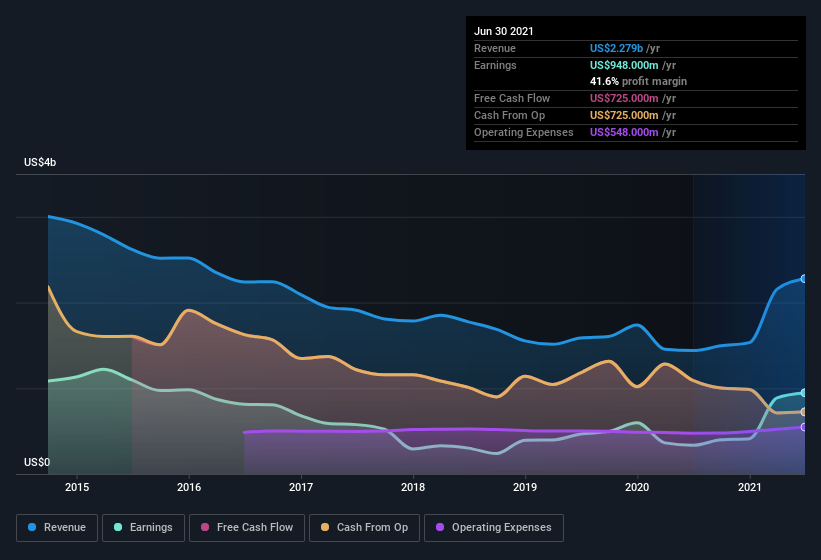Select the Cash From Op end-point marker
The height and width of the screenshot is (560, 821).
click(x=804, y=412)
